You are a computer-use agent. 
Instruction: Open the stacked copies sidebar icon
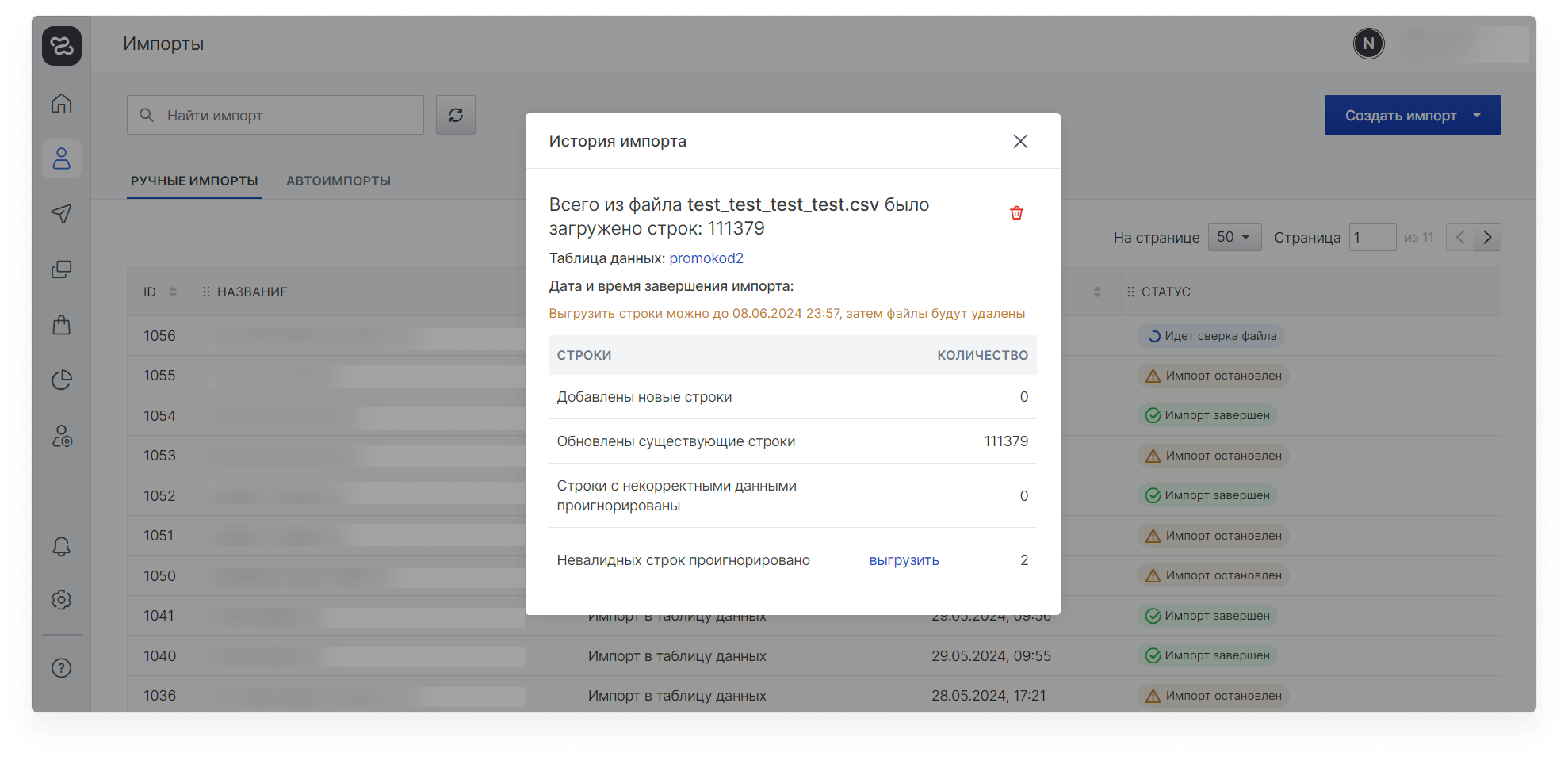(x=62, y=269)
